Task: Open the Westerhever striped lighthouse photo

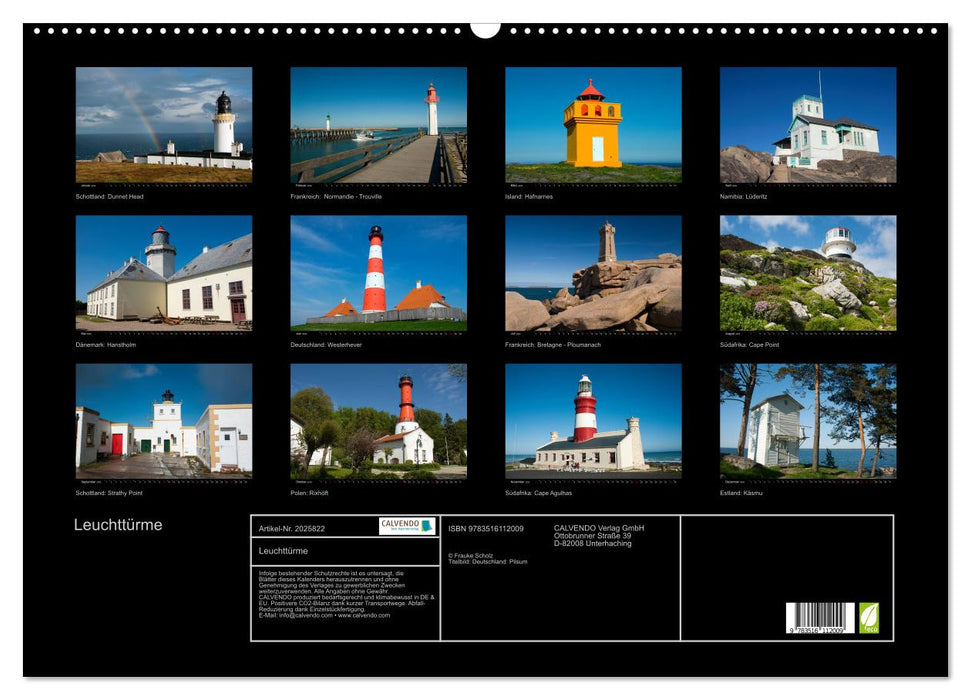Action: pyautogui.click(x=378, y=273)
